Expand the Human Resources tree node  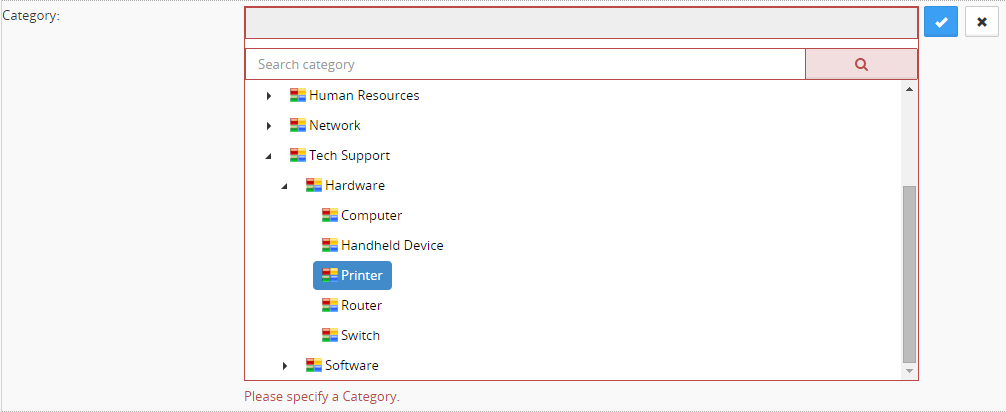click(x=269, y=96)
